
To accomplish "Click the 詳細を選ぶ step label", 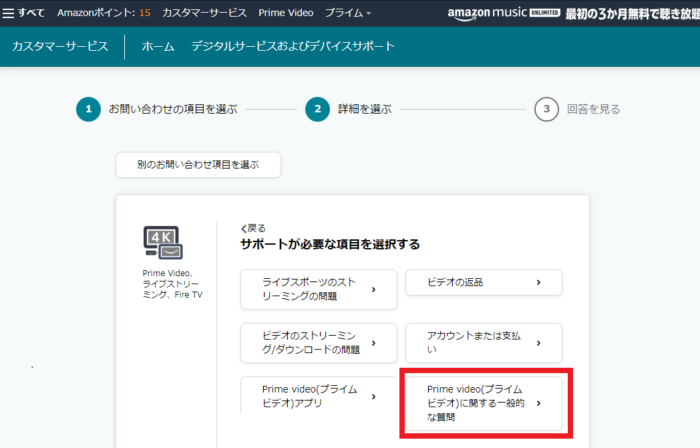I will click(365, 109).
